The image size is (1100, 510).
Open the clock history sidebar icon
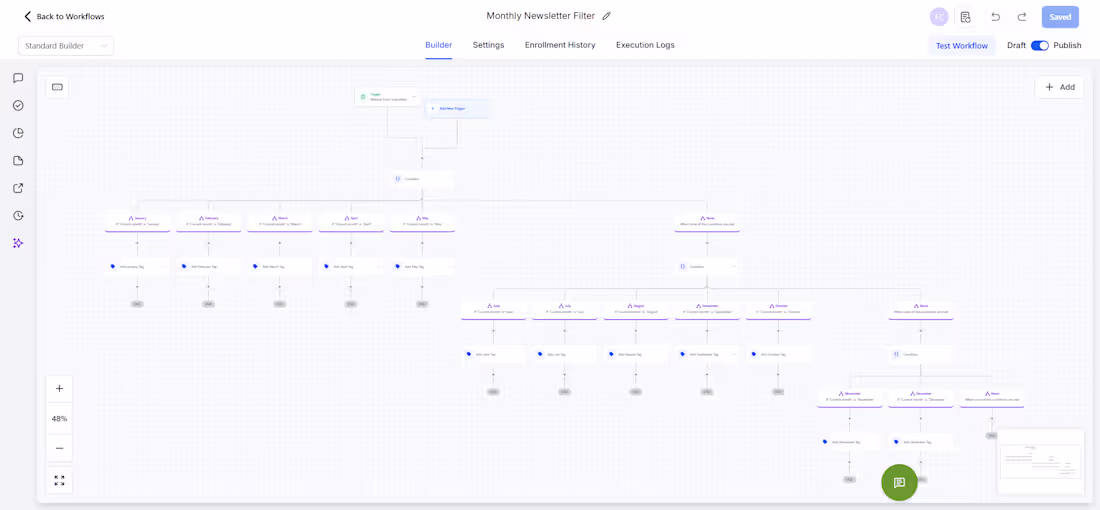click(x=18, y=215)
